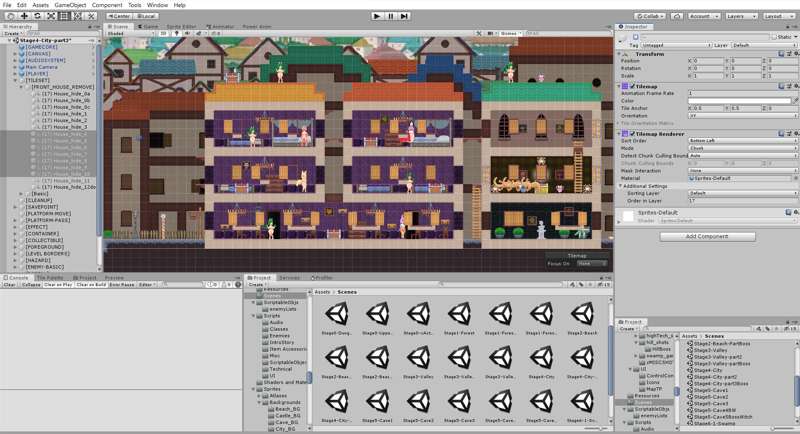
Task: Switch to the Animator tab
Action: point(220,27)
